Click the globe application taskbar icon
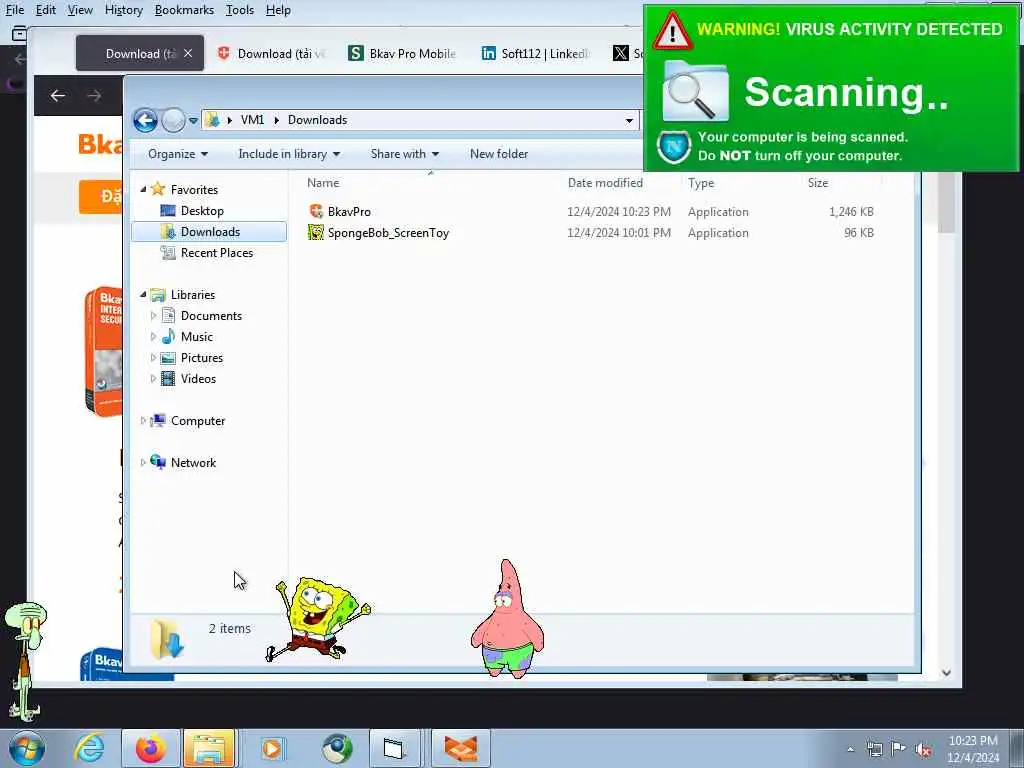This screenshot has height=768, width=1024. coord(337,748)
